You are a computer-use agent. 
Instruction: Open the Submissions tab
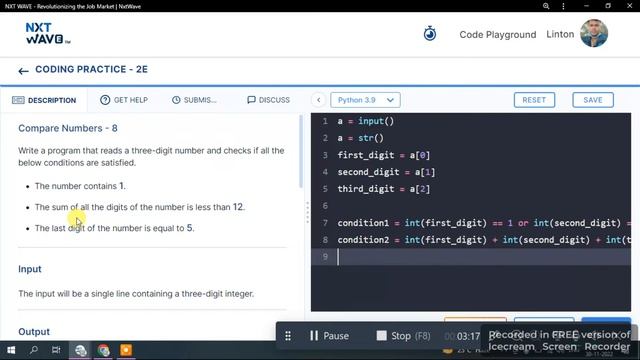click(x=194, y=100)
